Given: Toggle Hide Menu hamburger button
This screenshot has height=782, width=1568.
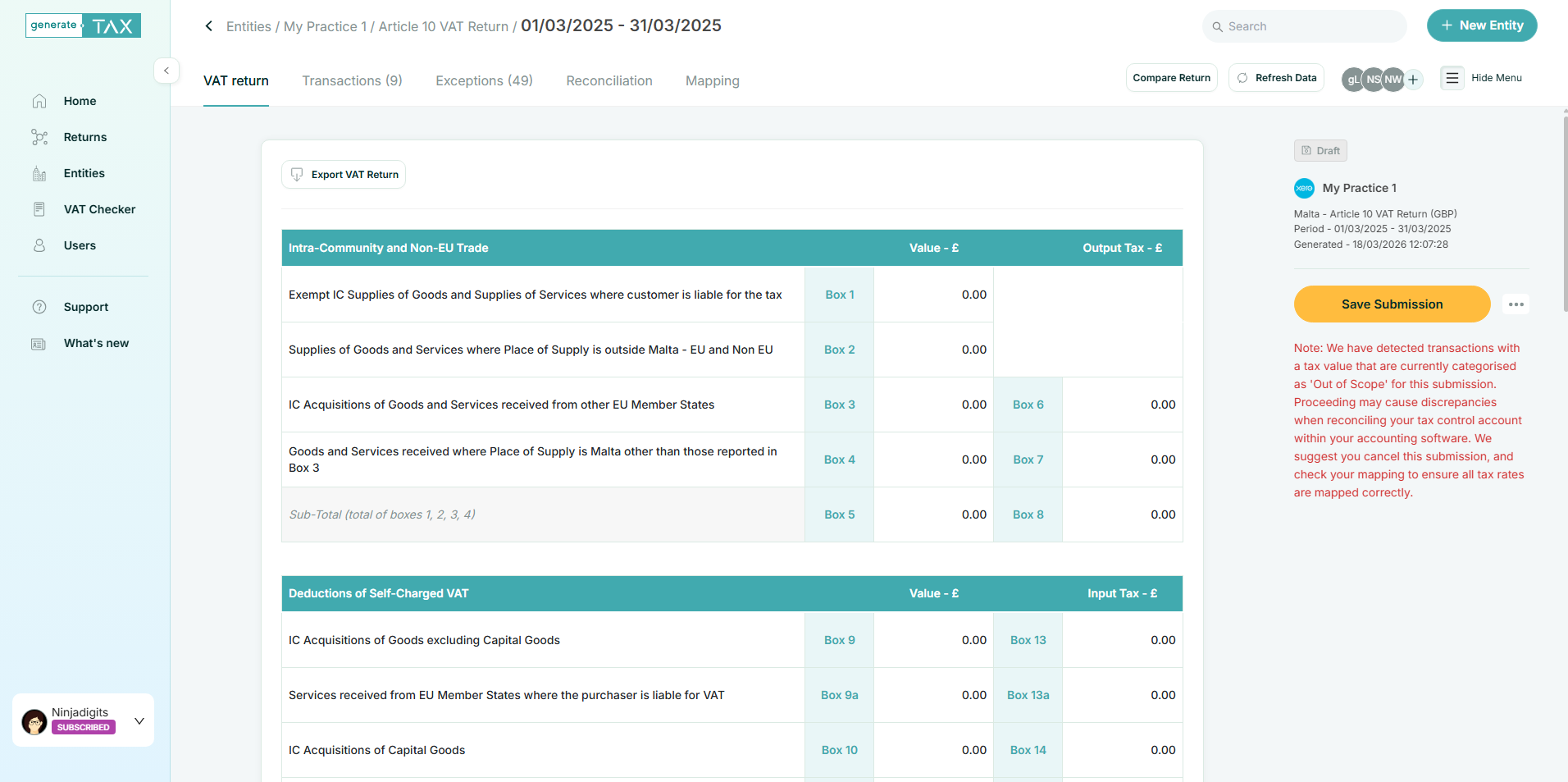Looking at the screenshot, I should click(x=1452, y=78).
